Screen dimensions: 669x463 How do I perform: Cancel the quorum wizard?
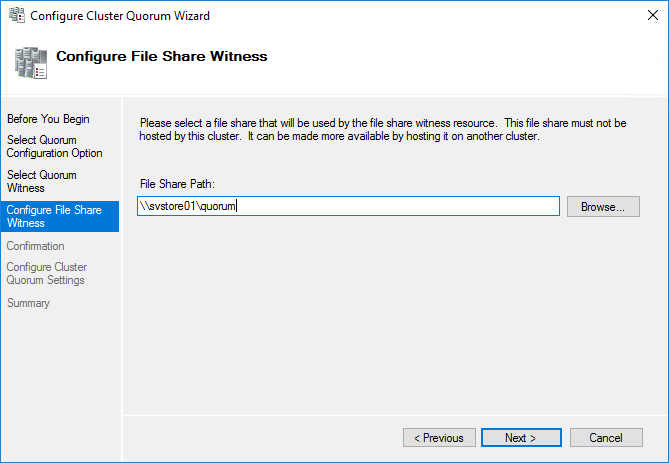(606, 438)
